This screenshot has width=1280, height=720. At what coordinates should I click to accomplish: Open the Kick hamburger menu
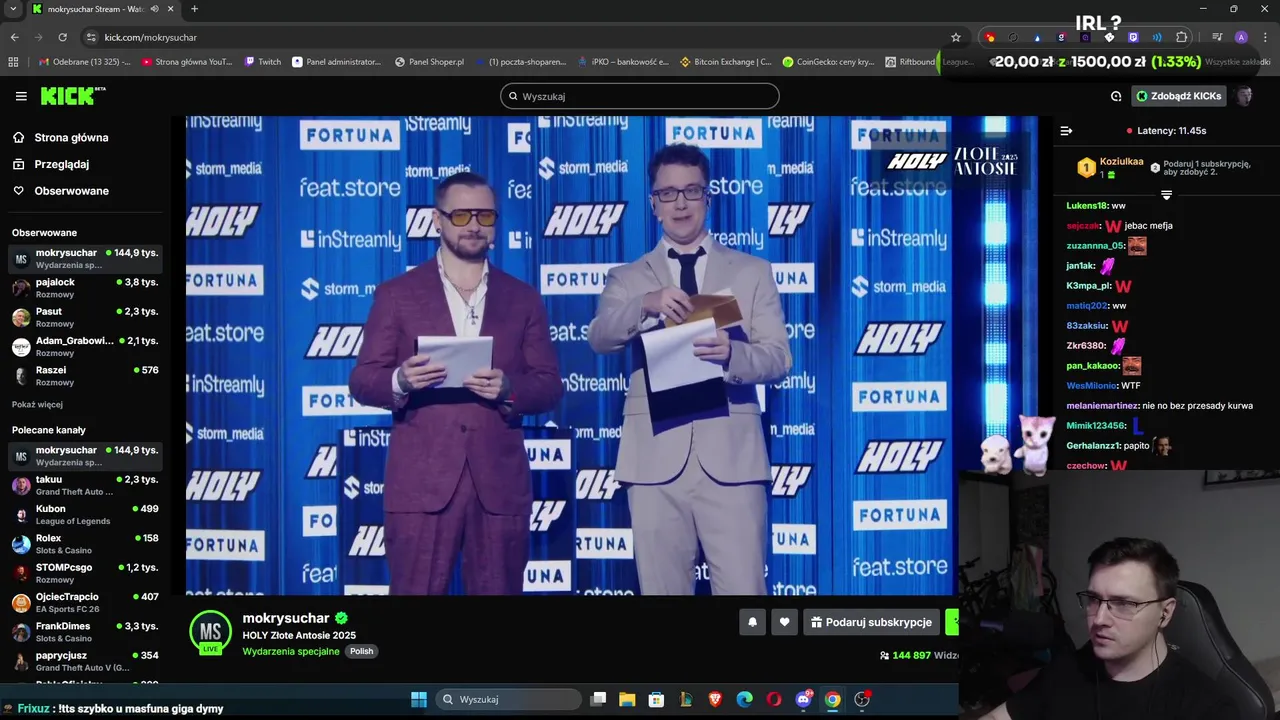(x=21, y=96)
